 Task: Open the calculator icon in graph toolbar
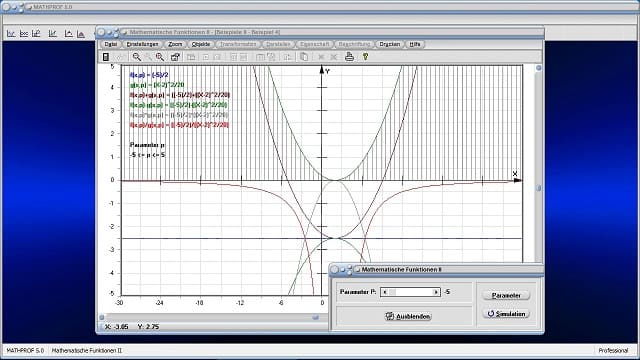click(106, 57)
